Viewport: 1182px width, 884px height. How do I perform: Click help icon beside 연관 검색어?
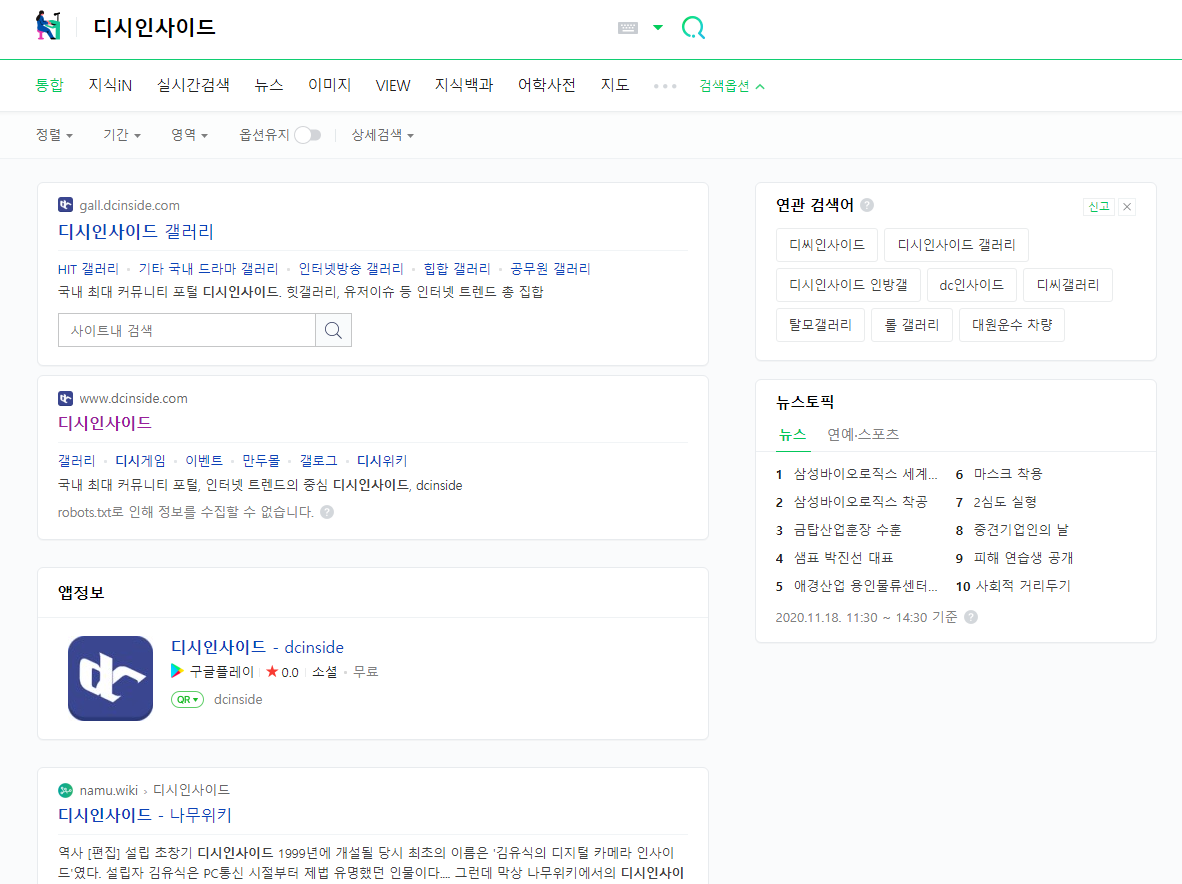pyautogui.click(x=867, y=205)
